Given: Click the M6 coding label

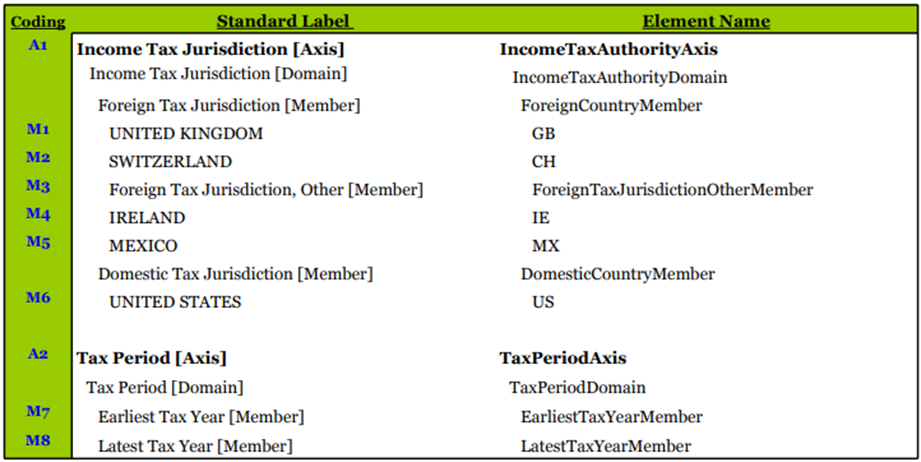Looking at the screenshot, I should pyautogui.click(x=38, y=297).
